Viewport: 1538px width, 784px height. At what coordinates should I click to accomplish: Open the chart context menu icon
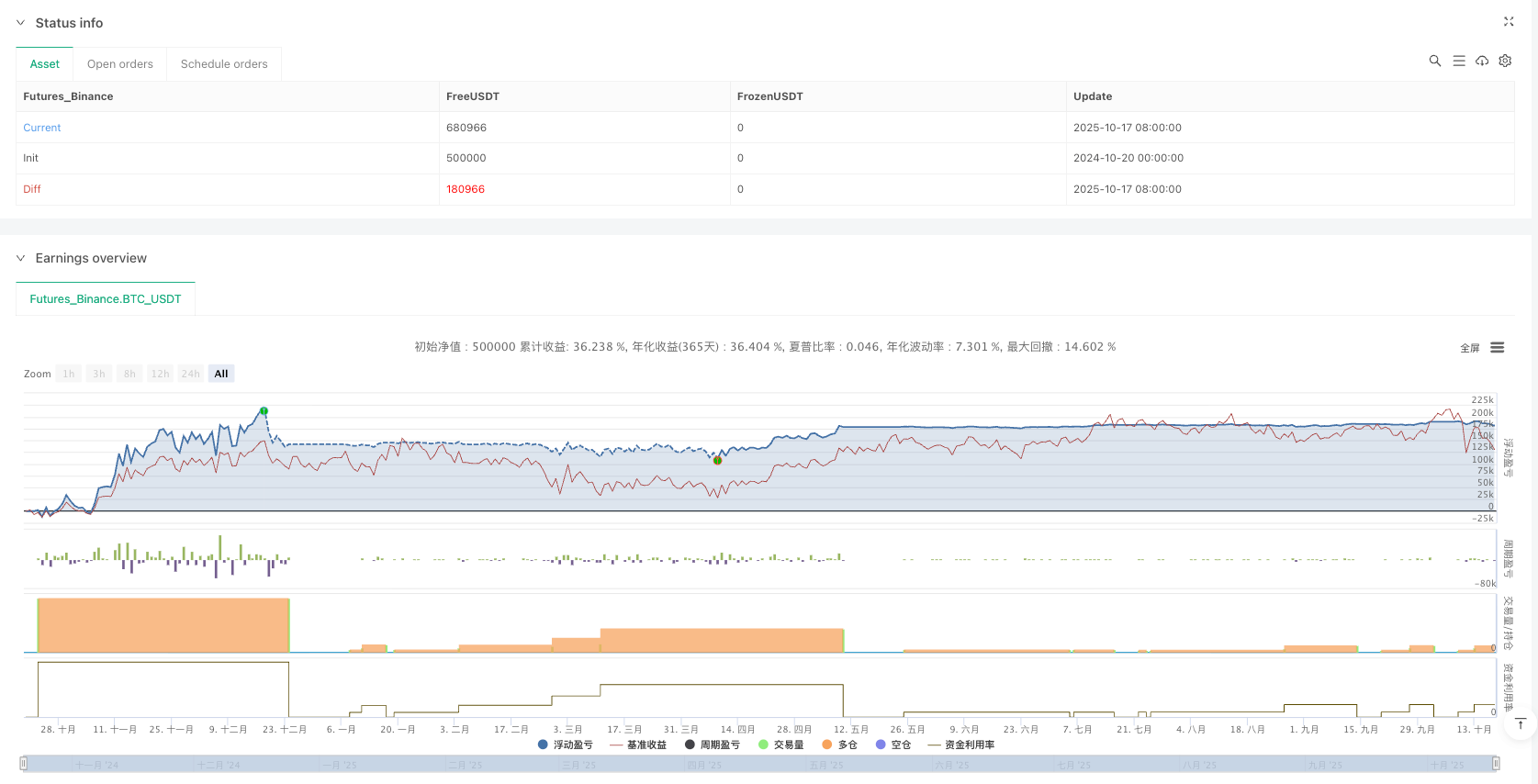click(1497, 347)
